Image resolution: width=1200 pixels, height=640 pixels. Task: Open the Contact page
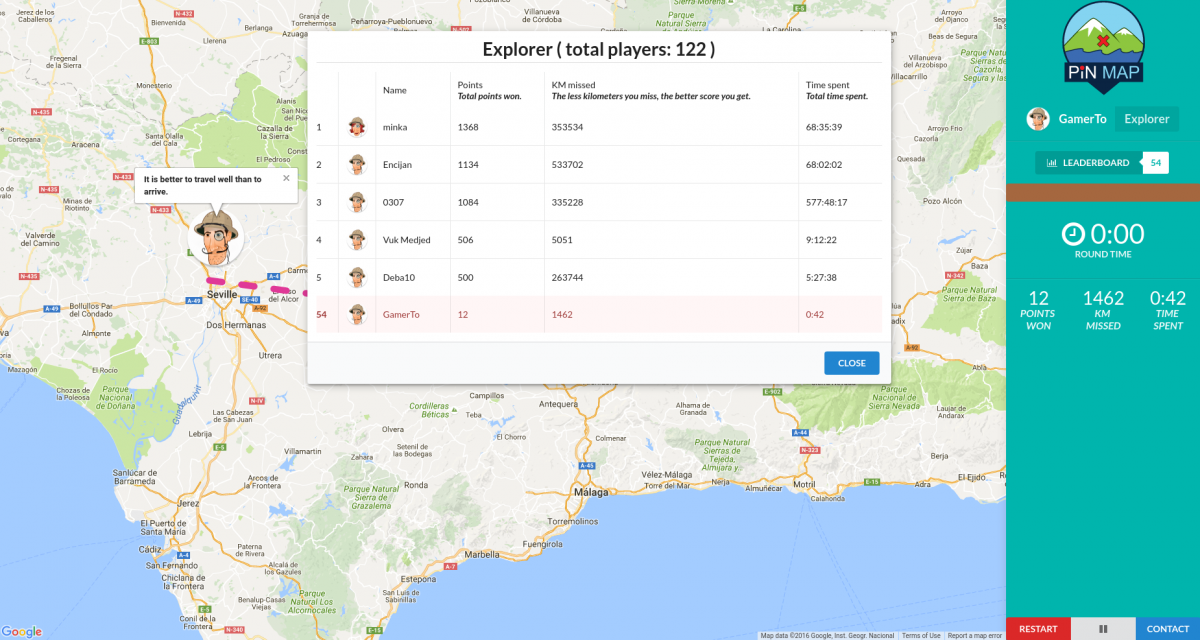1167,629
